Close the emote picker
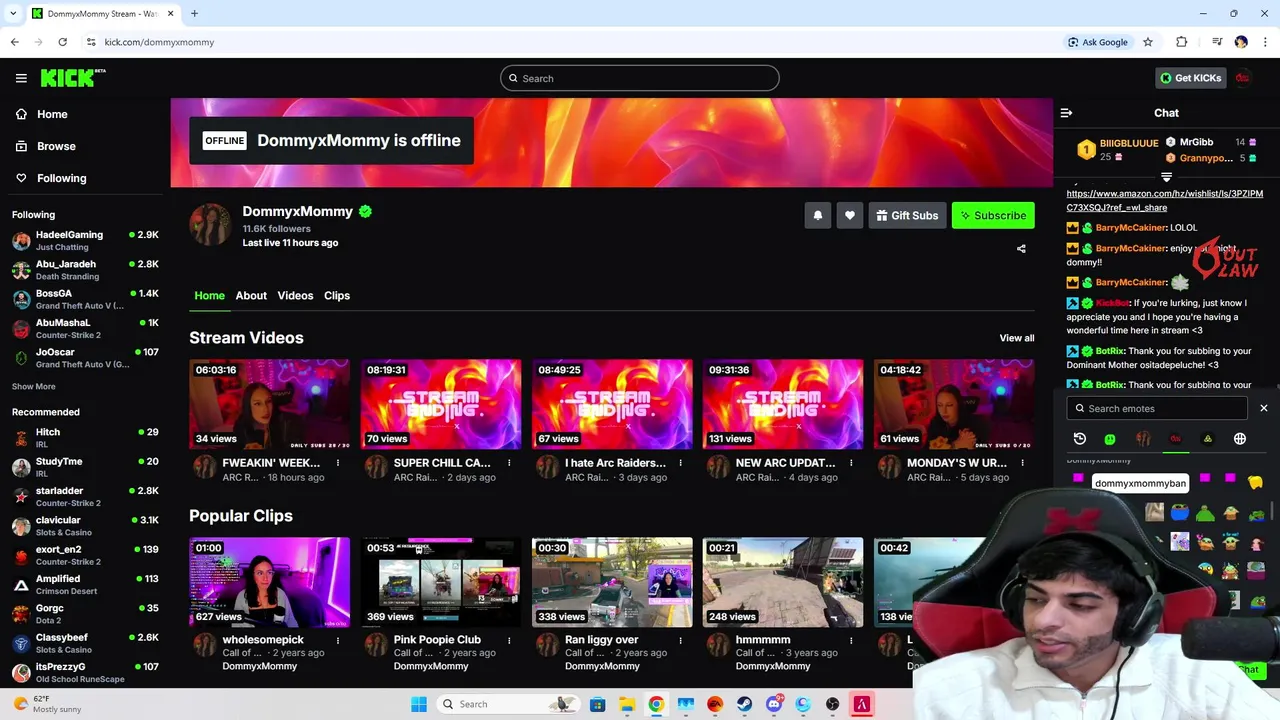 [1263, 408]
